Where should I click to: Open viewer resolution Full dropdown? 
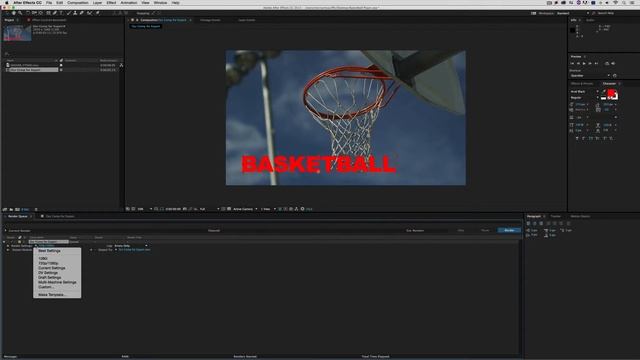point(209,209)
